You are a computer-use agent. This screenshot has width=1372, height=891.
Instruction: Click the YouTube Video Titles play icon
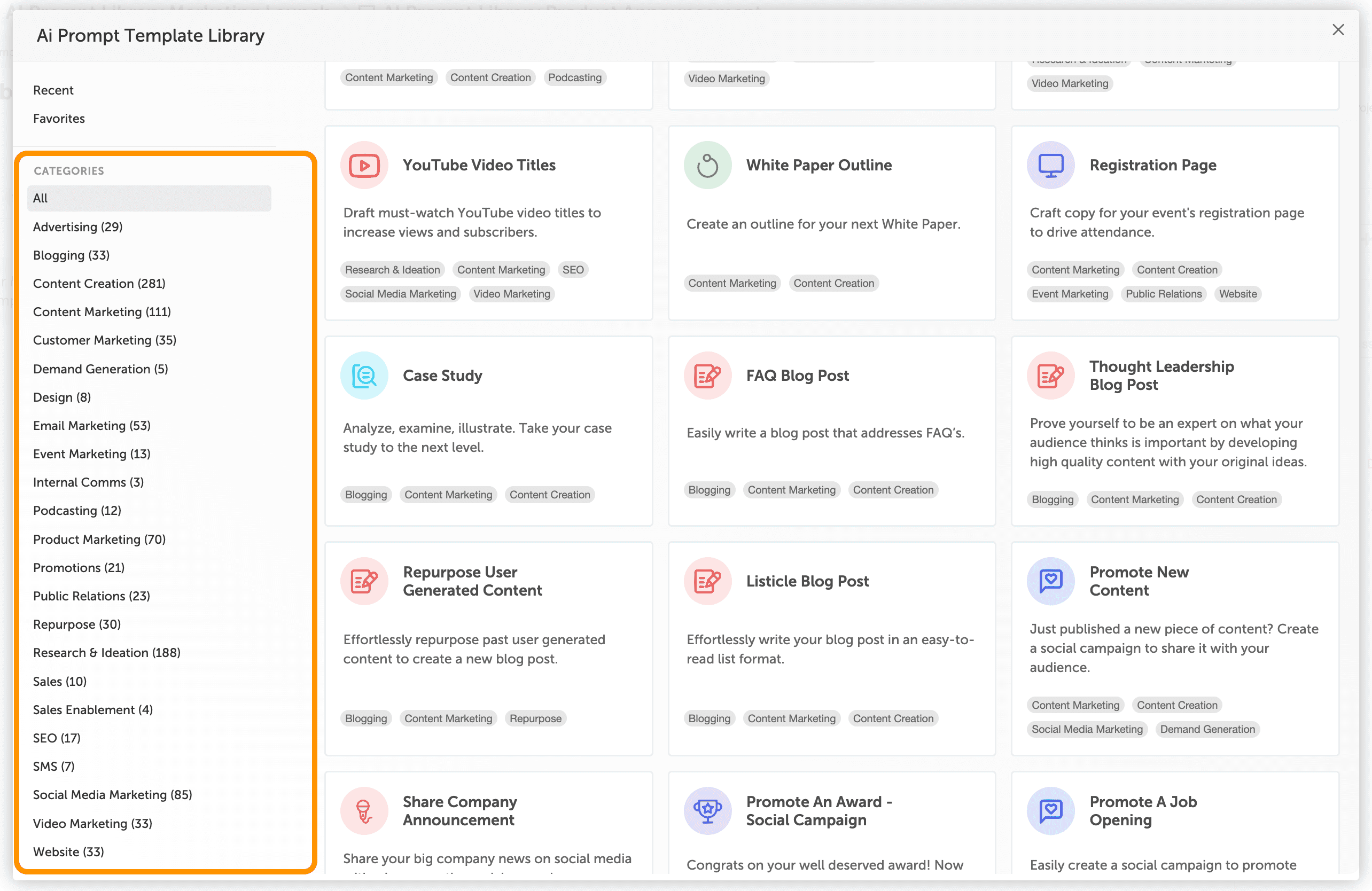pyautogui.click(x=364, y=166)
